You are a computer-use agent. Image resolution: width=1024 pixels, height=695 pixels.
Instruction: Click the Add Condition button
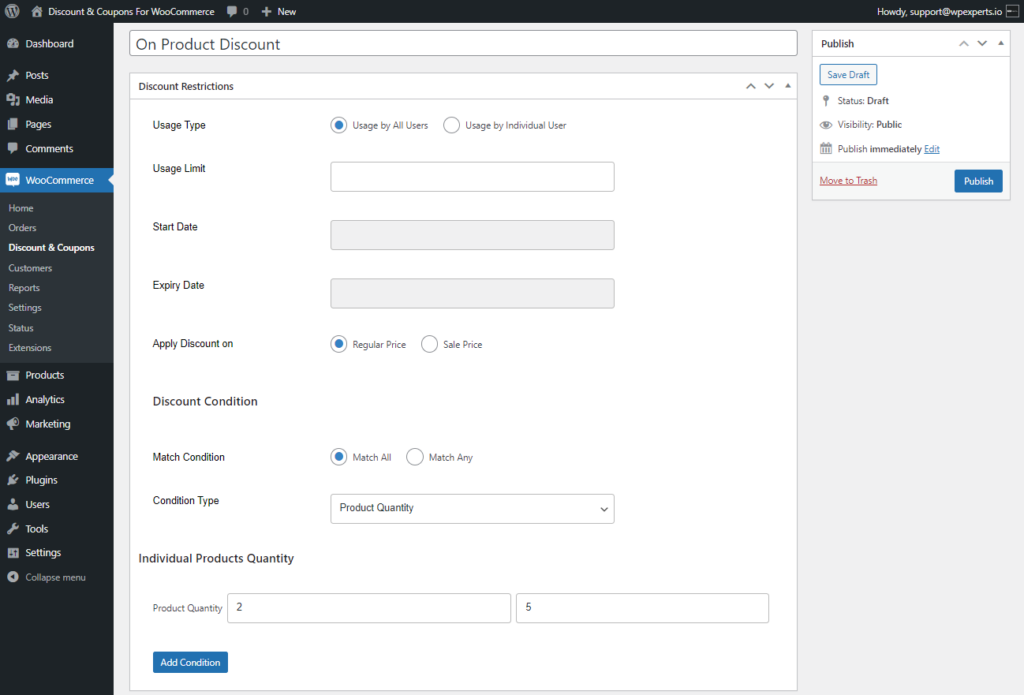pyautogui.click(x=190, y=662)
